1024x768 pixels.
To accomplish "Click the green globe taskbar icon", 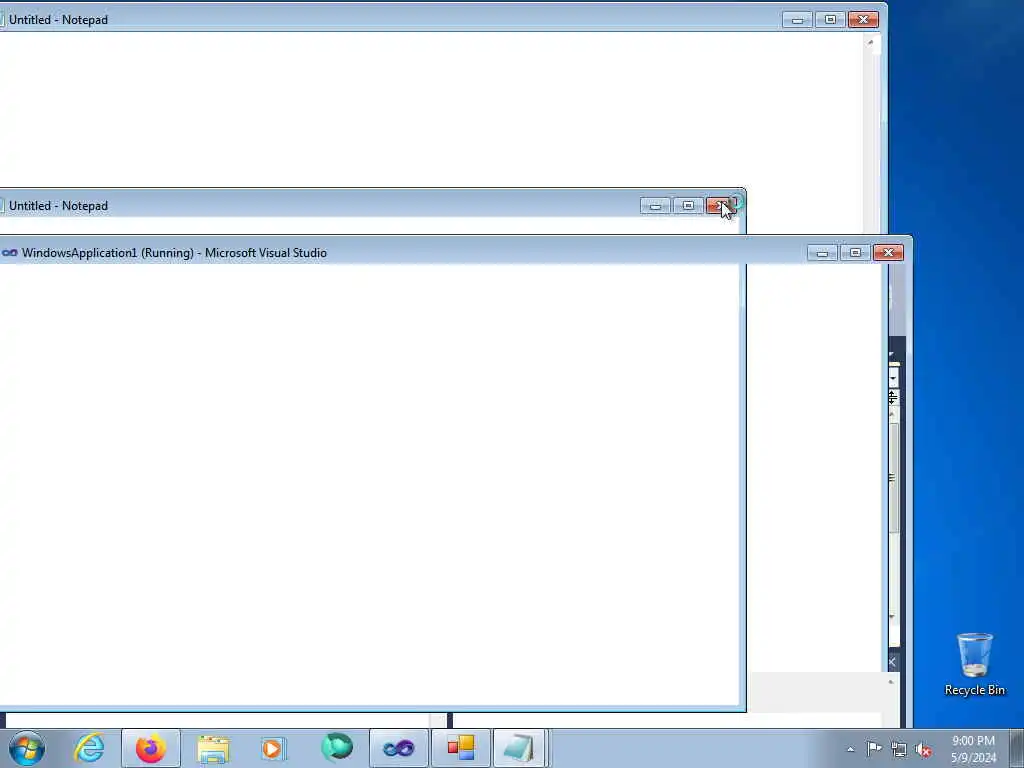I will (336, 748).
